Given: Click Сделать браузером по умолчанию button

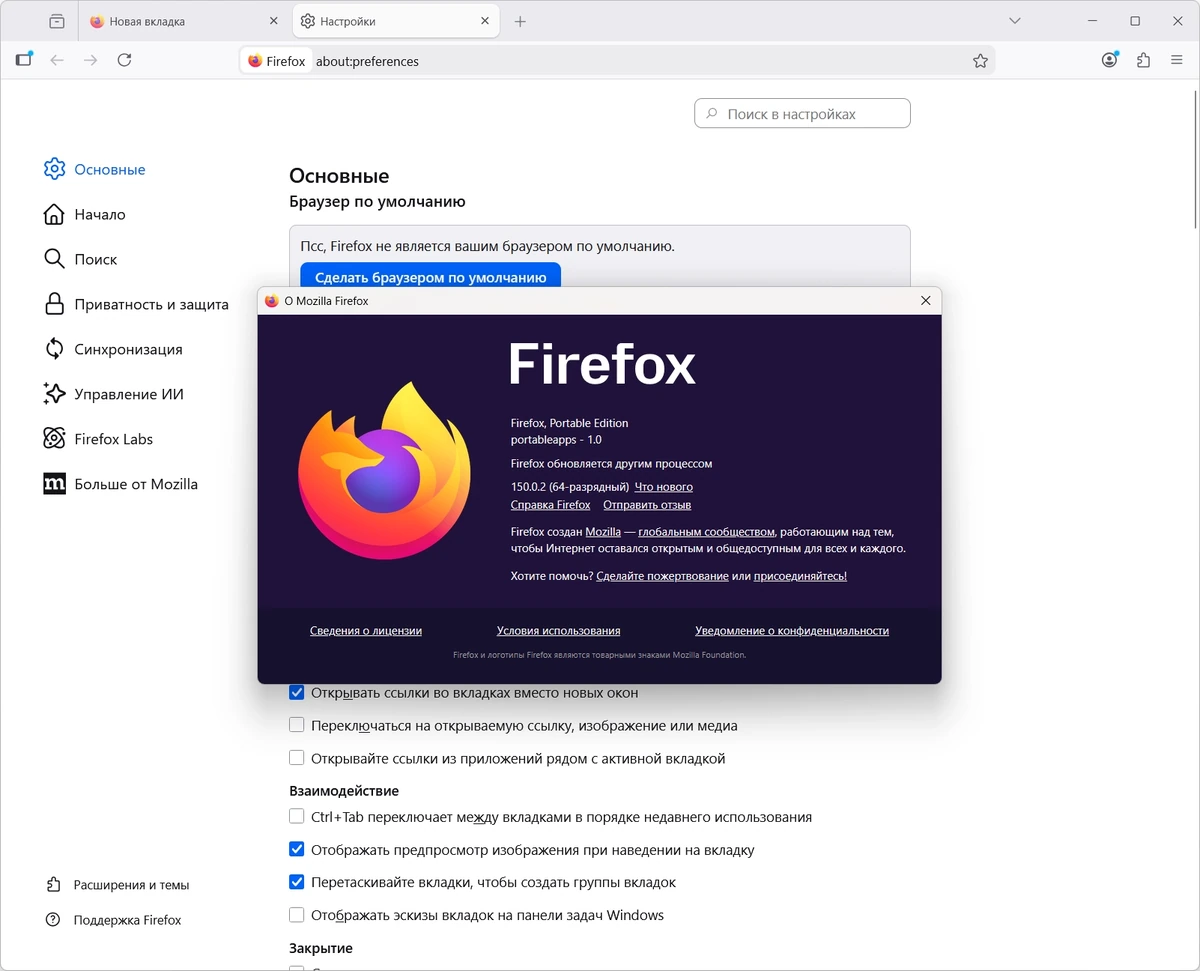Looking at the screenshot, I should click(x=430, y=277).
